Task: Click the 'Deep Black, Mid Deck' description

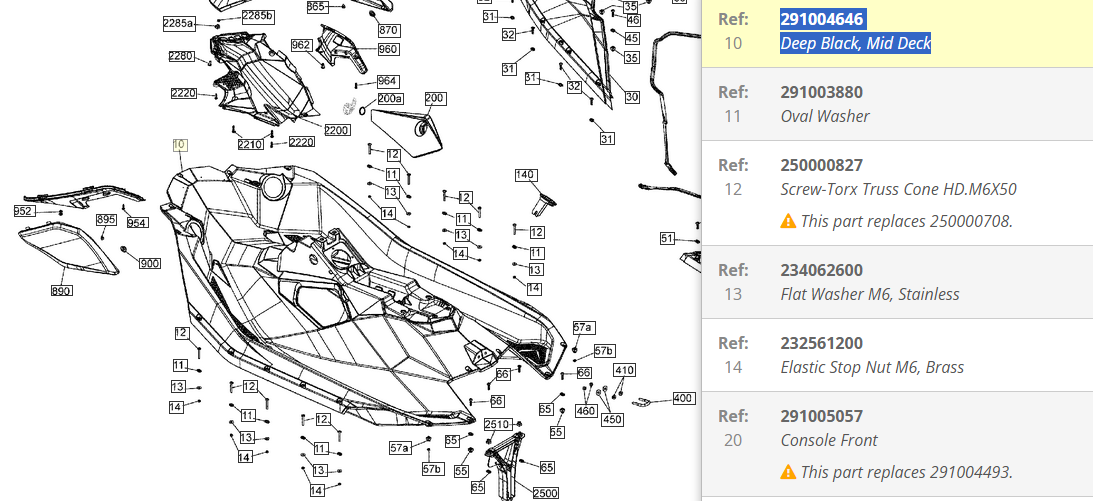Action: click(x=855, y=43)
